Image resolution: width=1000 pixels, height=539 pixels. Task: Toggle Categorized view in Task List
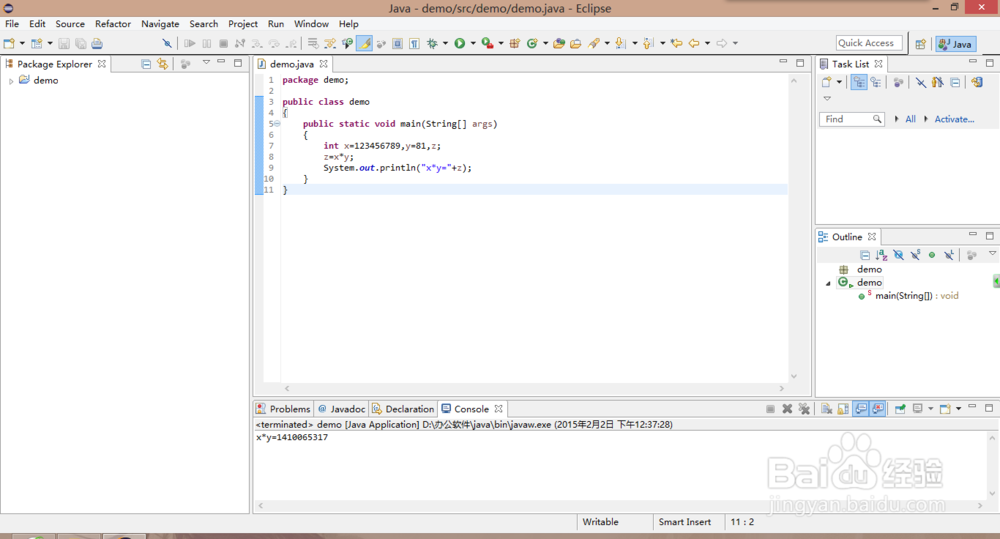click(859, 82)
